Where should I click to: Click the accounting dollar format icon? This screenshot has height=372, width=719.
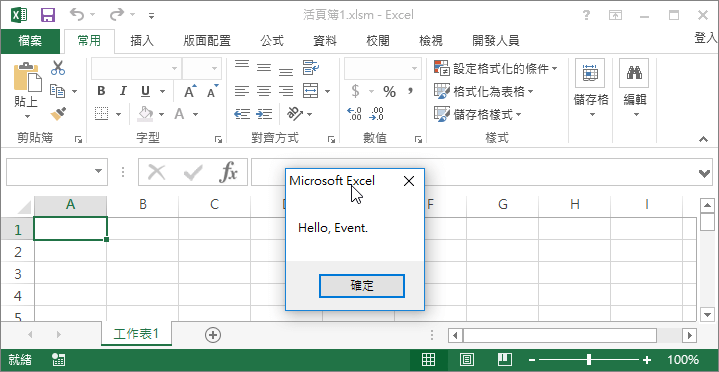[355, 91]
